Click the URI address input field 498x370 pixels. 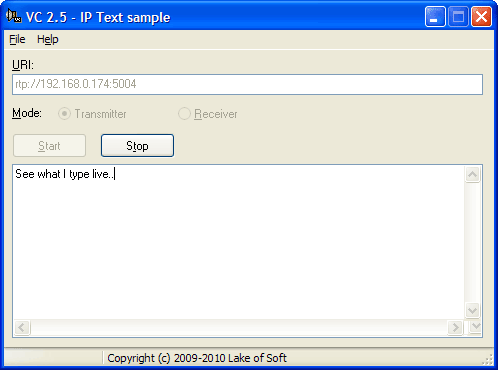tap(247, 84)
